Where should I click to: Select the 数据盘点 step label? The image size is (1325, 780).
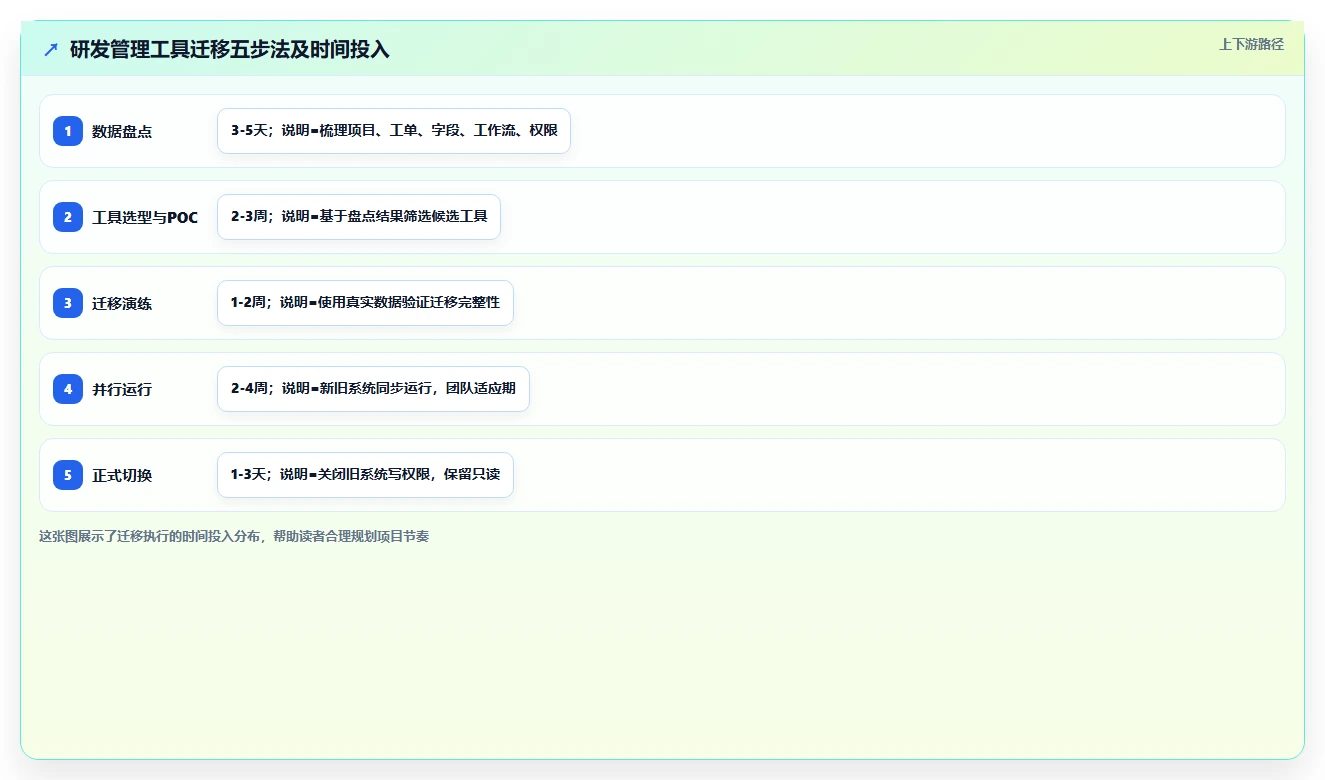[122, 131]
